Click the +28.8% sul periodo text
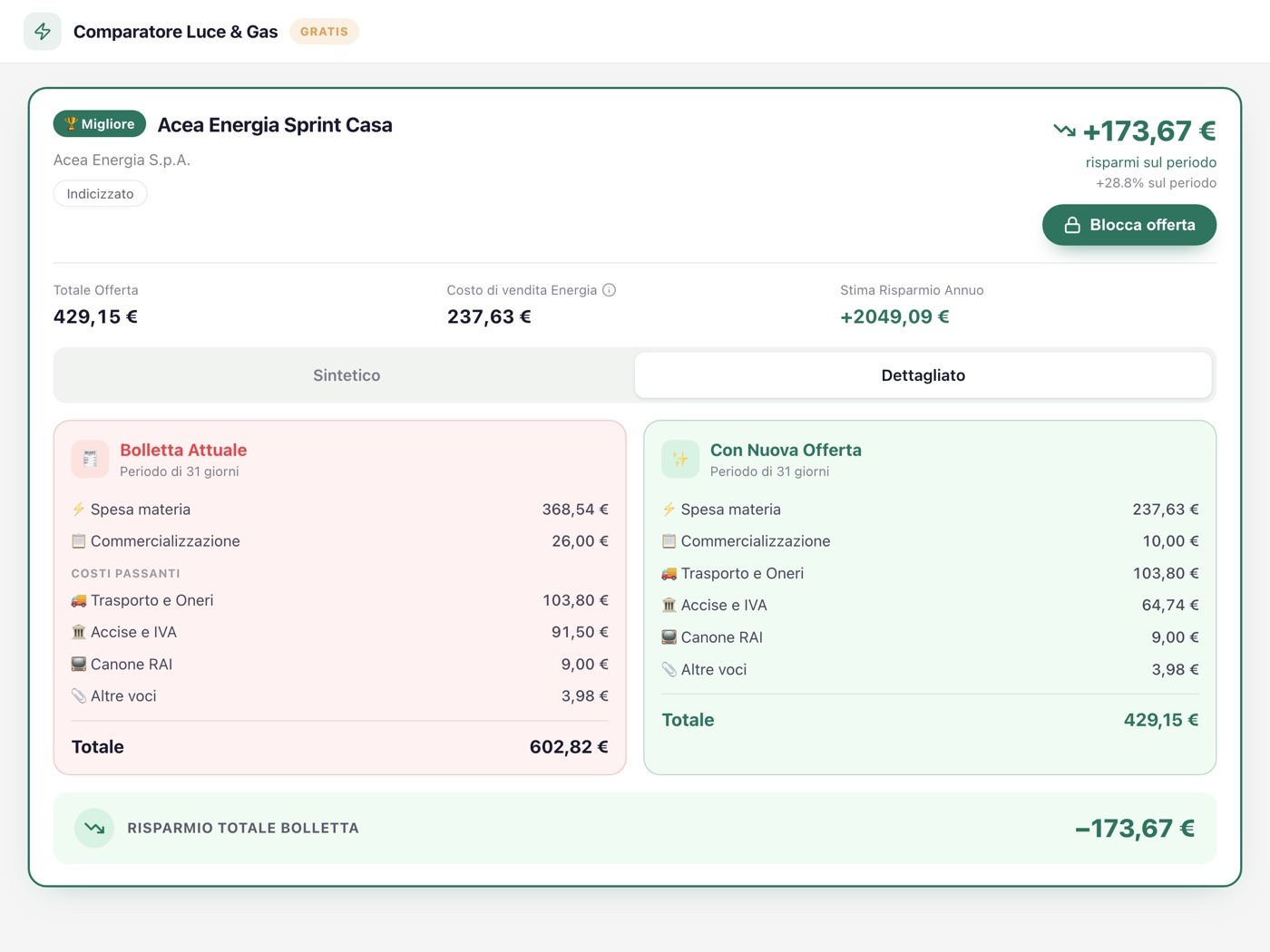Viewport: 1270px width, 952px height. (x=1157, y=183)
